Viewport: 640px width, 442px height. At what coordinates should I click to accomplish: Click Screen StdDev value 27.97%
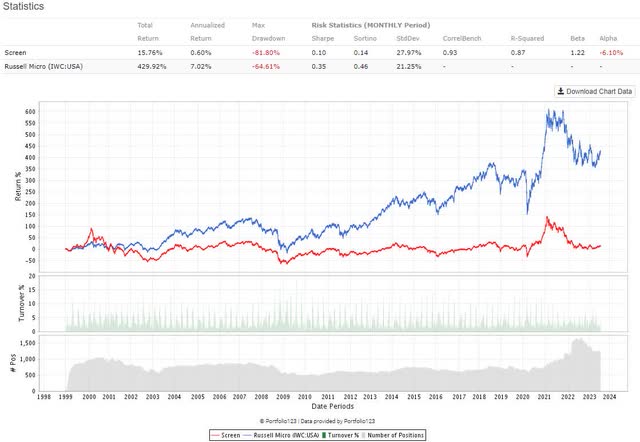point(409,53)
